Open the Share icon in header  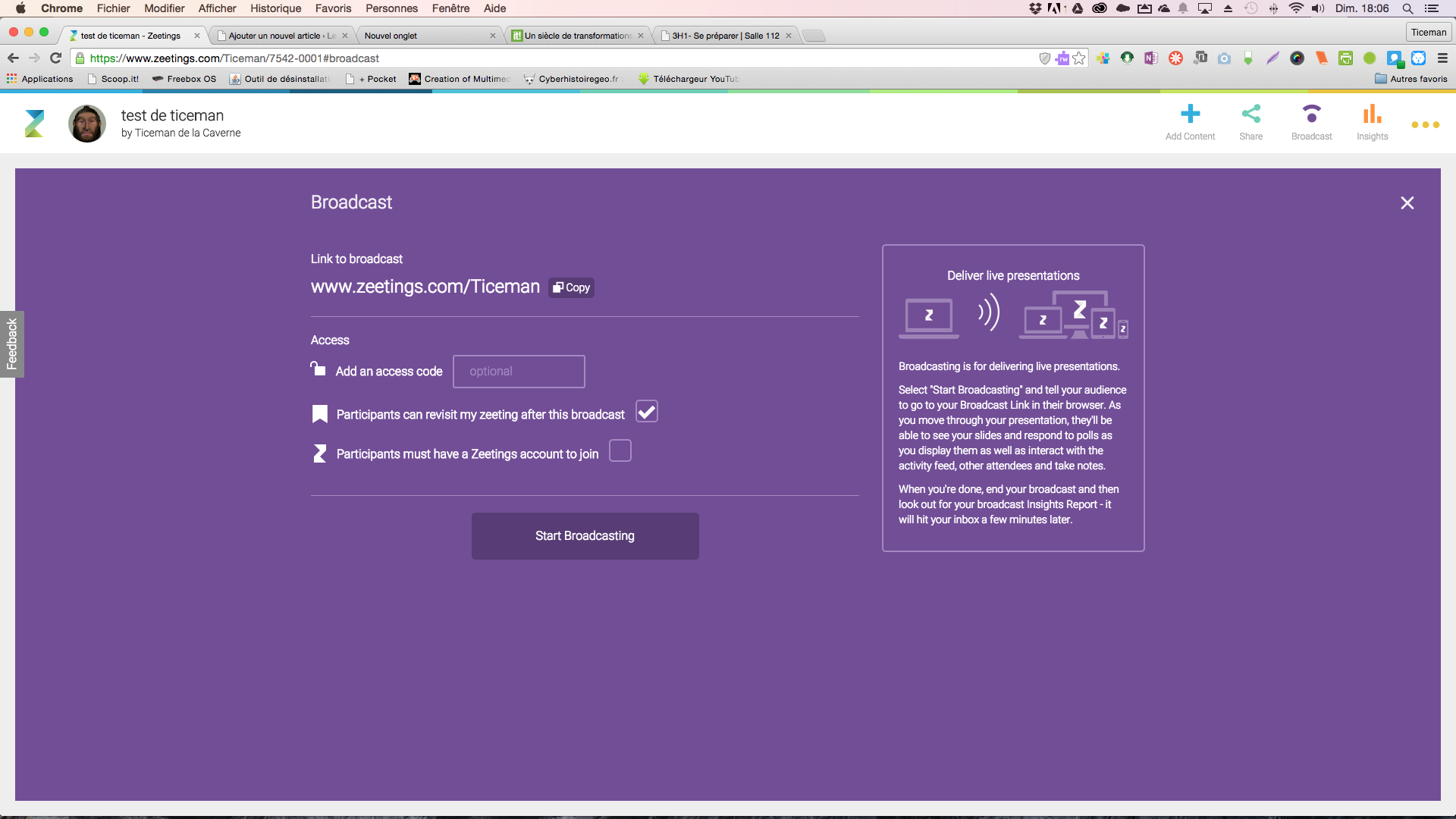(1251, 114)
